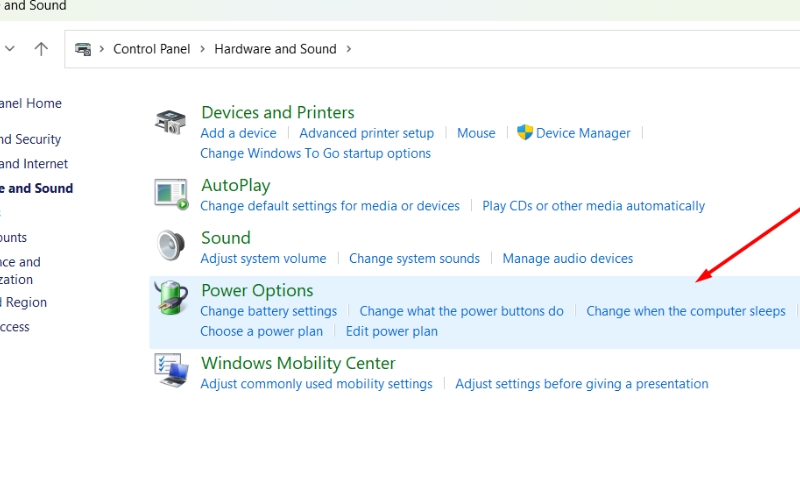Viewport: 800px width, 490px height.
Task: Open the 'ccess' sidebar category
Action: coord(15,327)
